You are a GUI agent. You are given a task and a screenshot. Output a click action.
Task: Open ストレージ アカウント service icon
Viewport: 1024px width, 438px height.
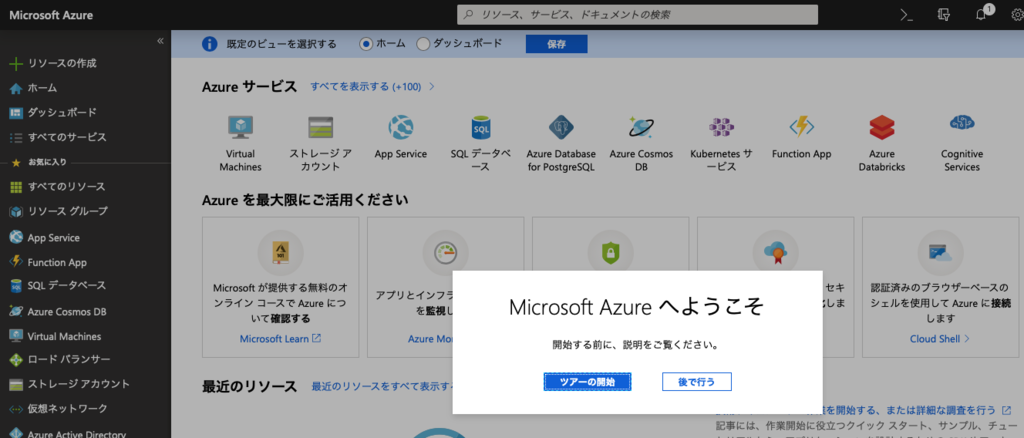(x=321, y=128)
